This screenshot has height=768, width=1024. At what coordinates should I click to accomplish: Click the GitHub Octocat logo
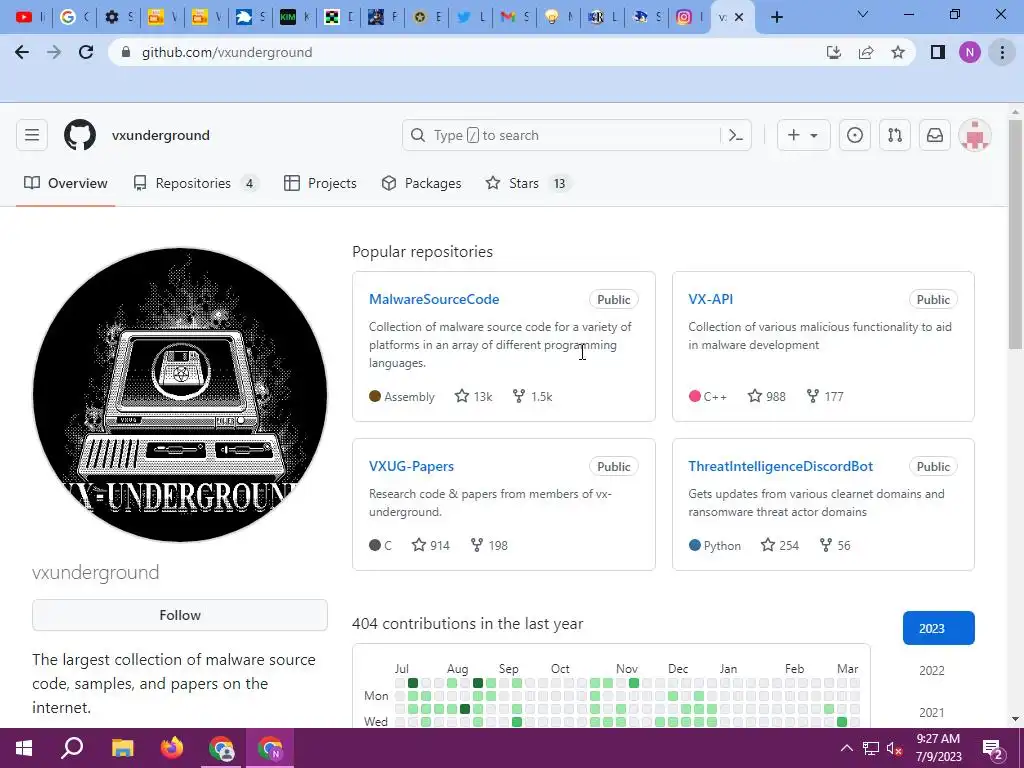pyautogui.click(x=80, y=135)
